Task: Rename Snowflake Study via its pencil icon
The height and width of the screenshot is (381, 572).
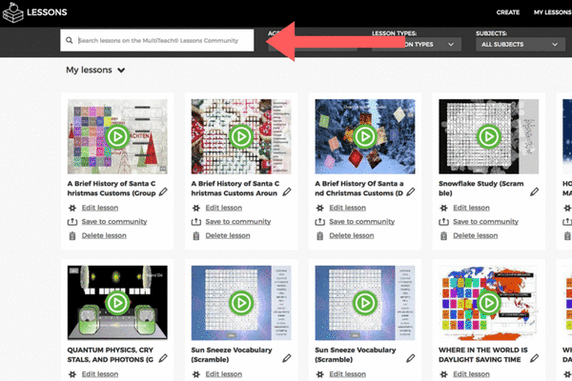Action: [x=534, y=192]
